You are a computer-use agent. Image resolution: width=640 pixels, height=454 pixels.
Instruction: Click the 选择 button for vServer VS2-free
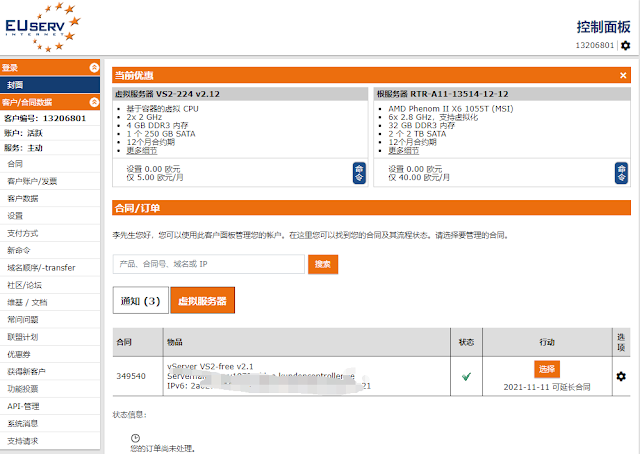[546, 369]
